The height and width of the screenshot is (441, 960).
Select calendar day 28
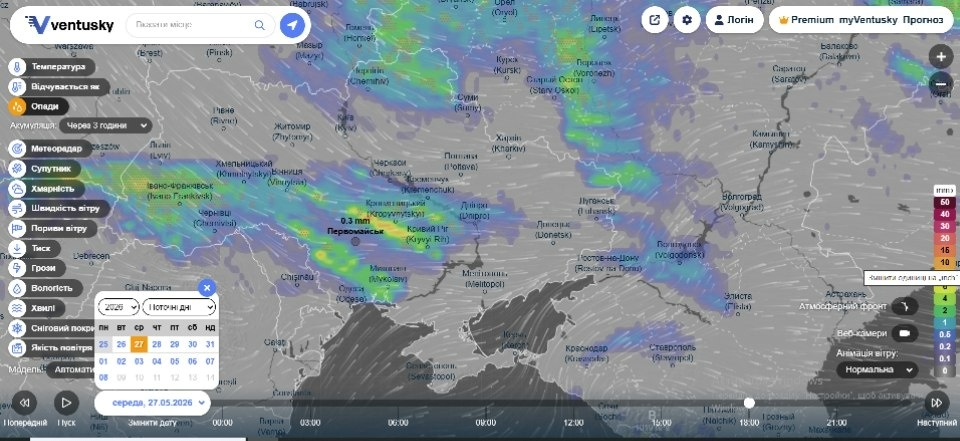(157, 344)
